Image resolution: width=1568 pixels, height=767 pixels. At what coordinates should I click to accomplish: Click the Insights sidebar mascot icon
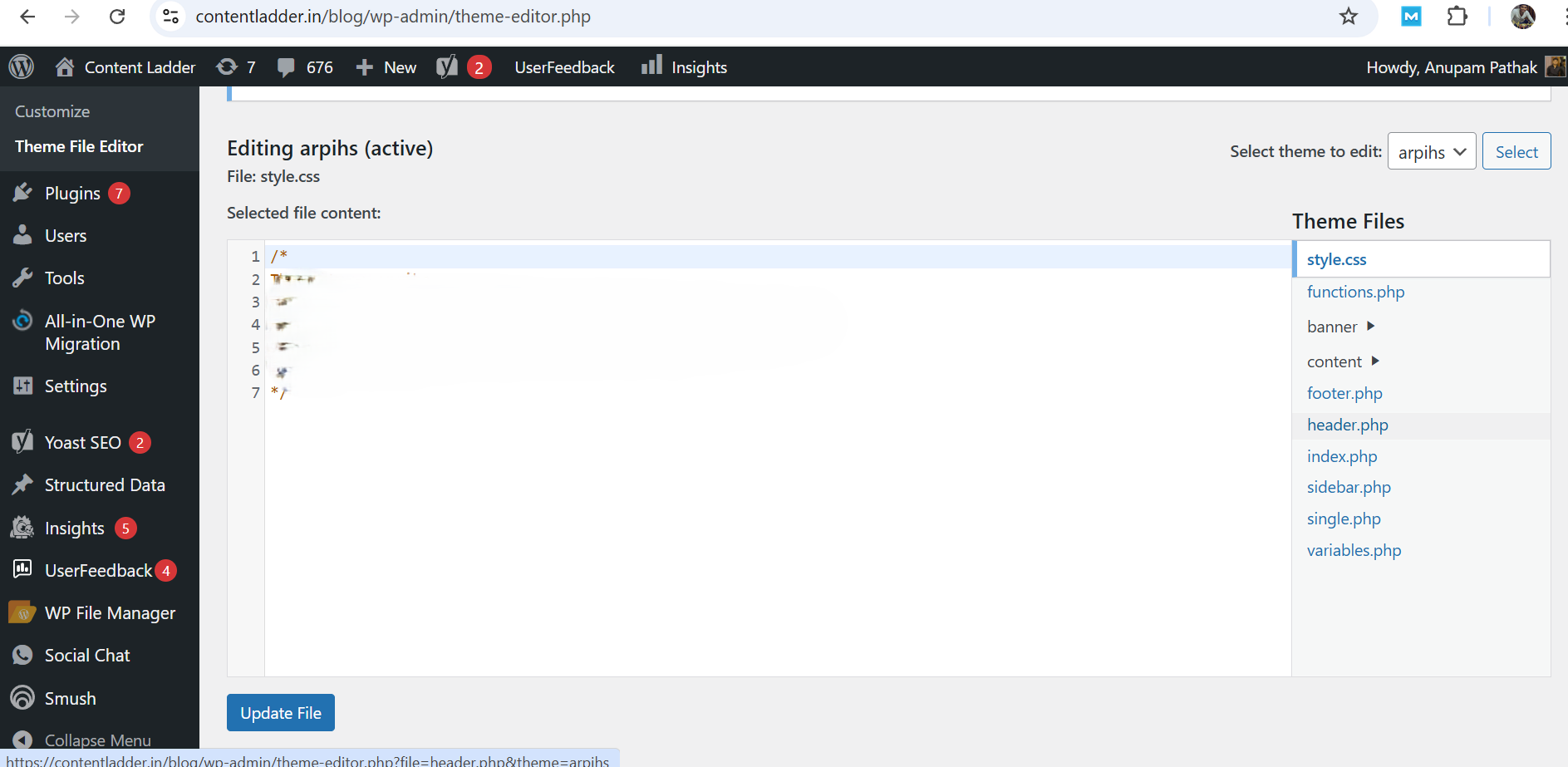coord(22,528)
